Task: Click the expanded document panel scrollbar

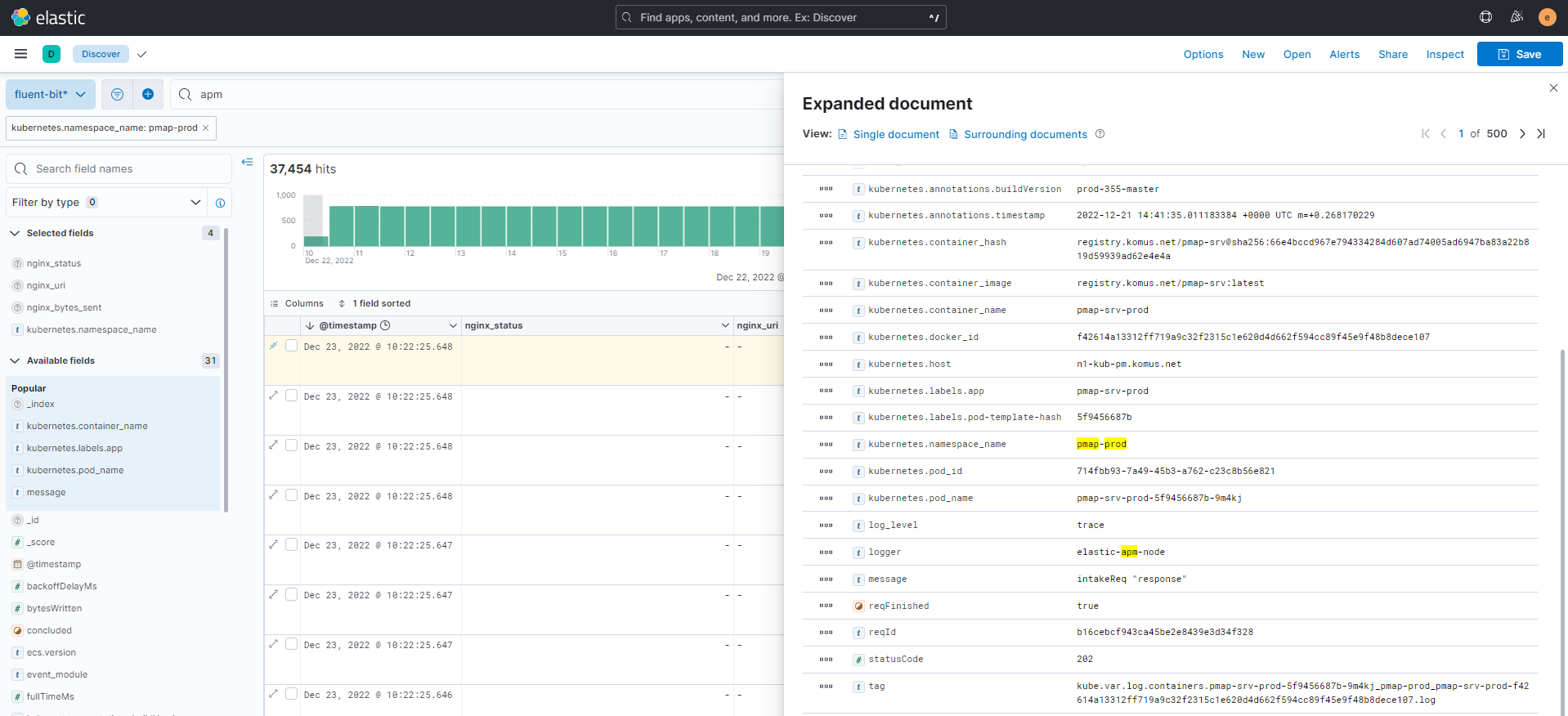Action: tap(1563, 531)
